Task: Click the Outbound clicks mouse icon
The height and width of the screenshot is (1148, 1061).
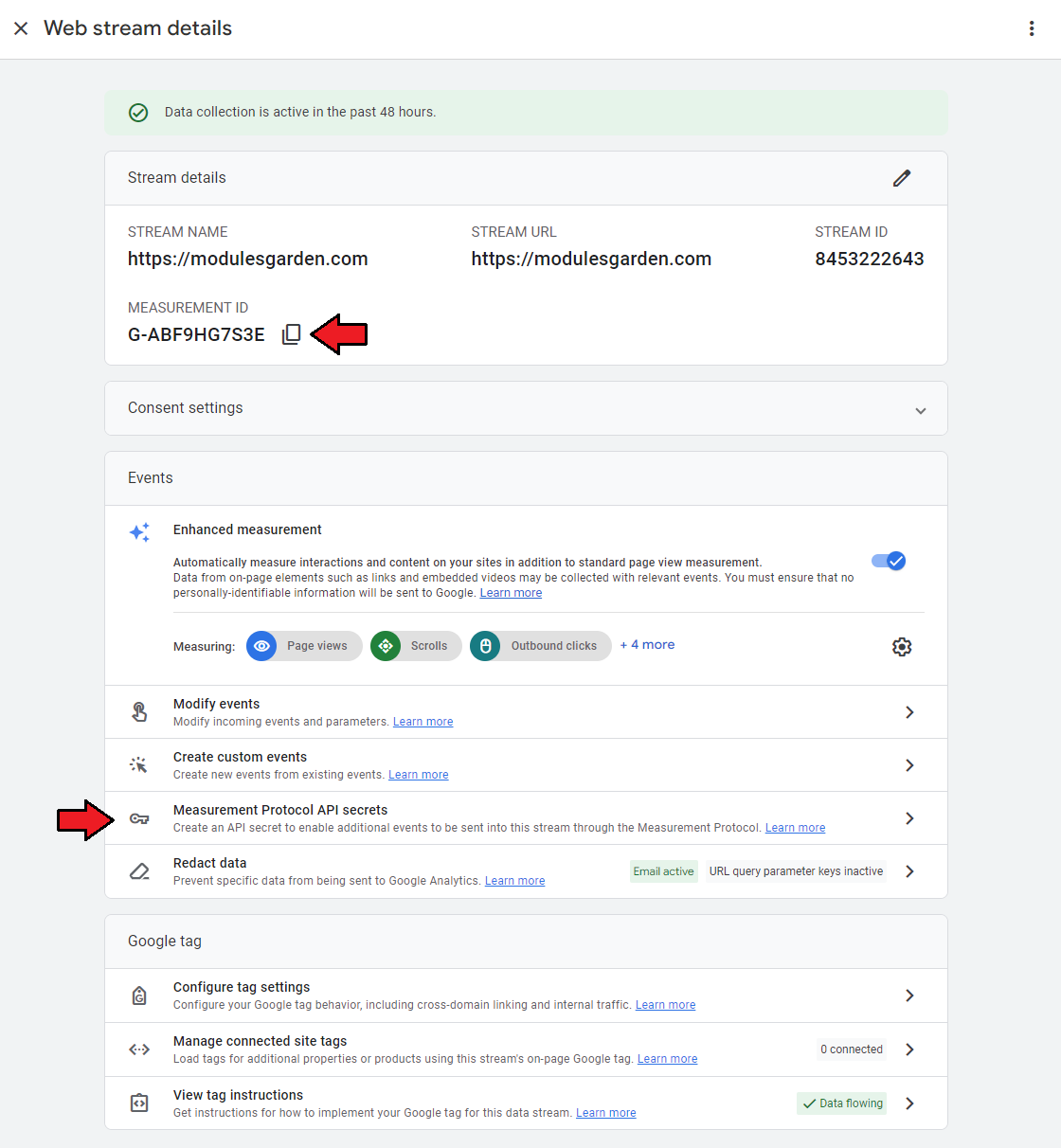Action: [x=485, y=646]
